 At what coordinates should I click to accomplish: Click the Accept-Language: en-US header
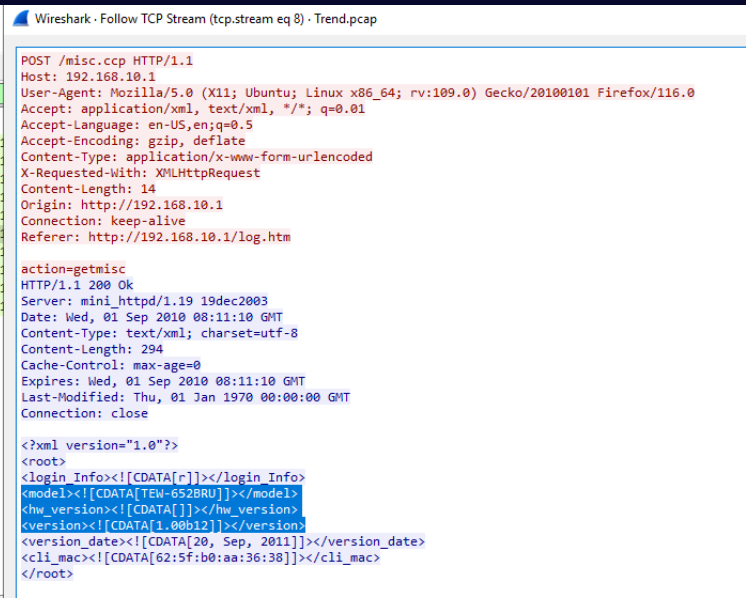(x=136, y=125)
